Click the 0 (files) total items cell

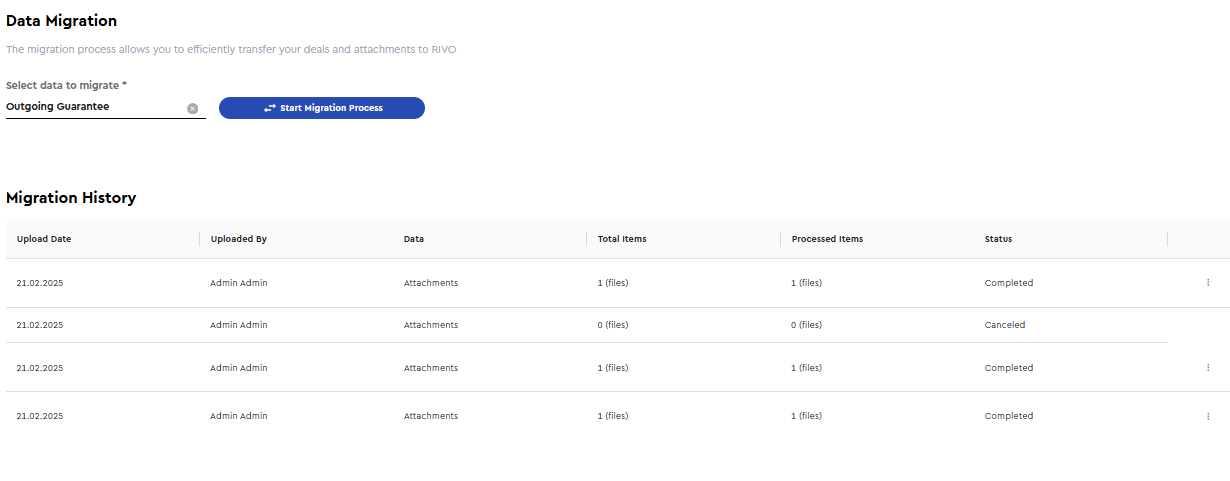(x=613, y=325)
